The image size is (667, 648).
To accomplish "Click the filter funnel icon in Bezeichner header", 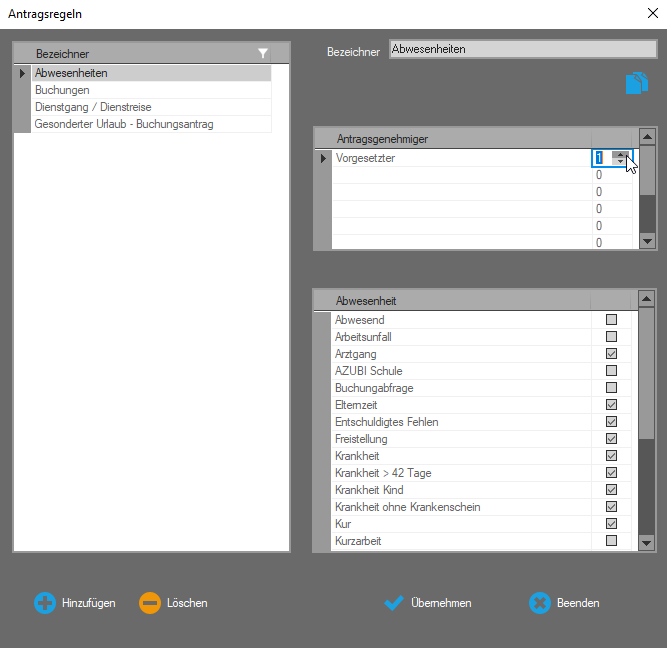I will pyautogui.click(x=263, y=53).
